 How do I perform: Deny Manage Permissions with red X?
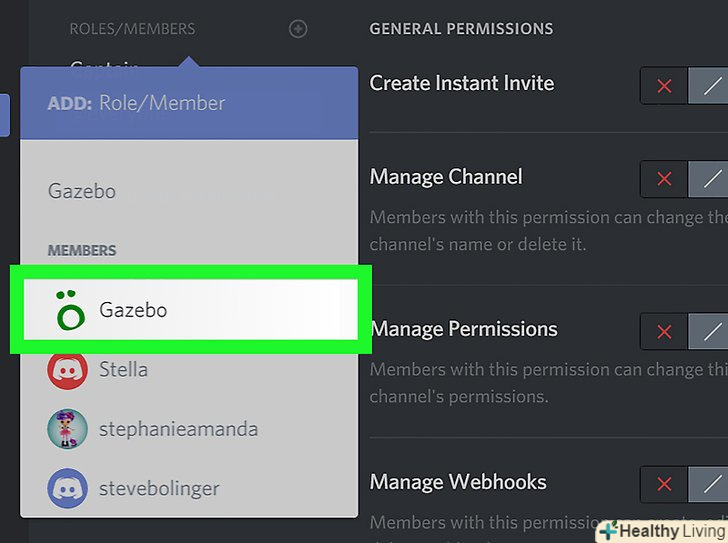click(664, 332)
